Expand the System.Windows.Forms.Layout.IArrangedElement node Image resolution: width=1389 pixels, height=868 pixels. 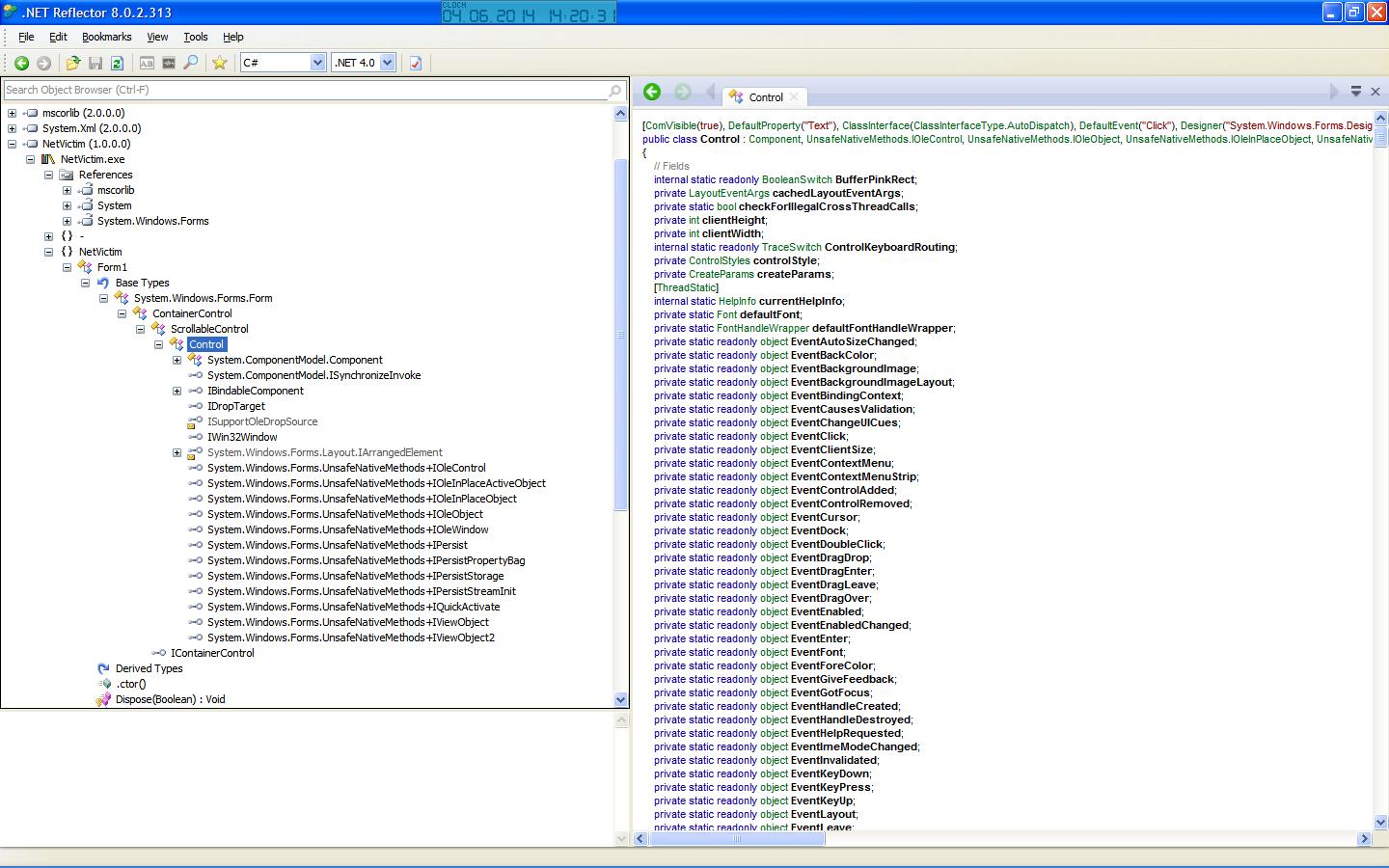(177, 452)
